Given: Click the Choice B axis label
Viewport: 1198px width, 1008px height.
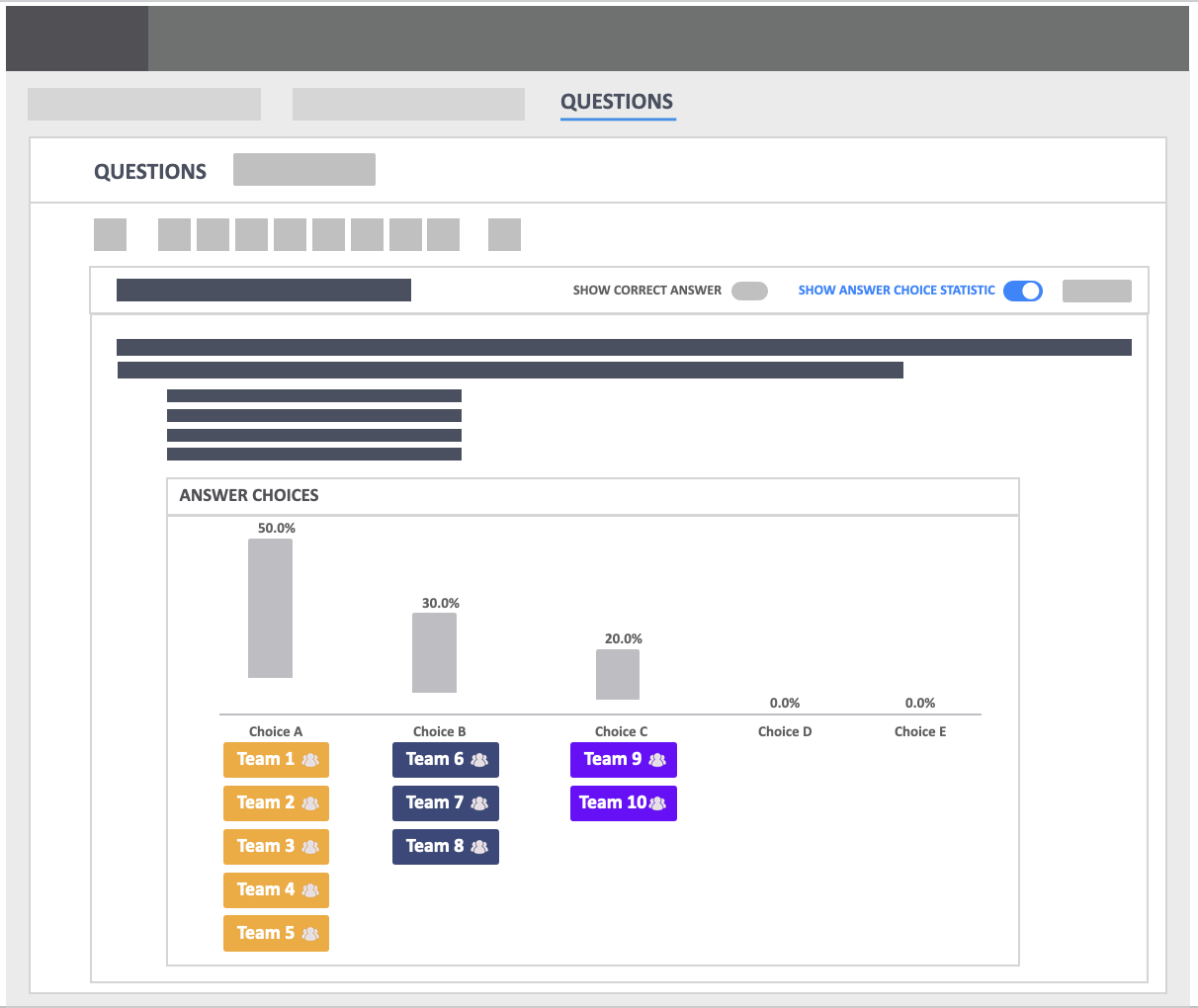Looking at the screenshot, I should 440,732.
